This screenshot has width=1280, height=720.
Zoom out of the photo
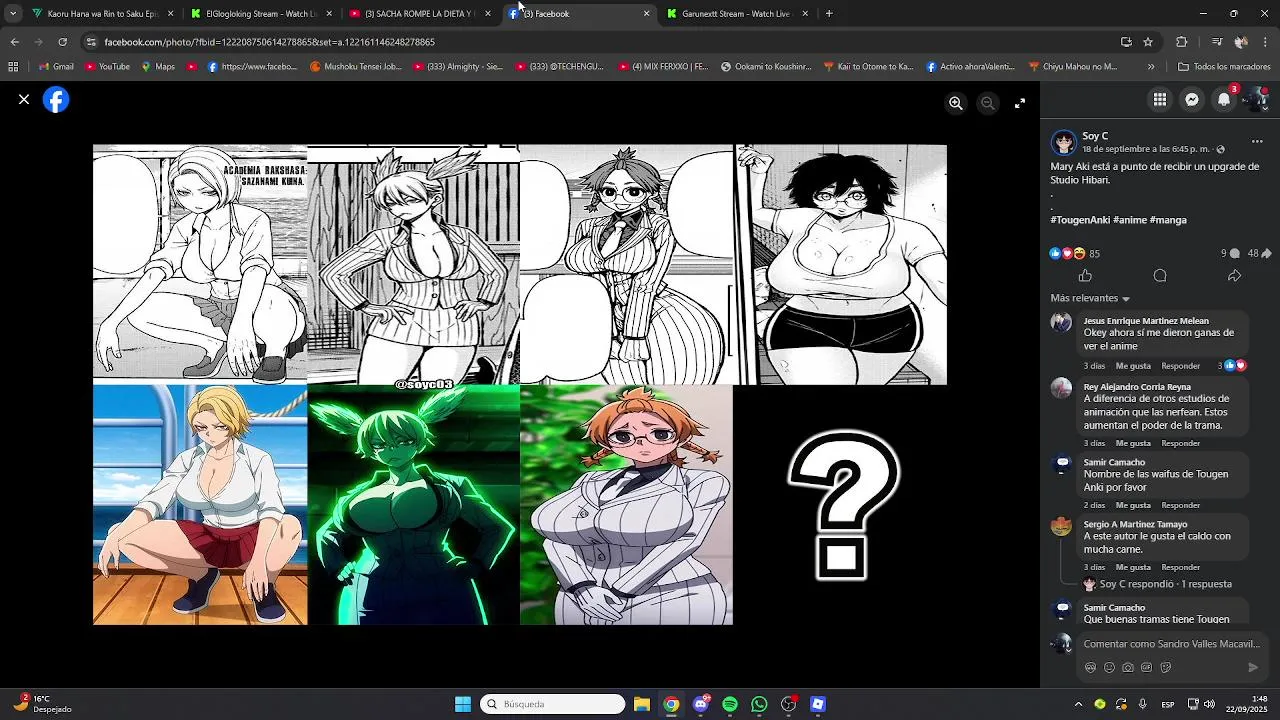(x=988, y=103)
